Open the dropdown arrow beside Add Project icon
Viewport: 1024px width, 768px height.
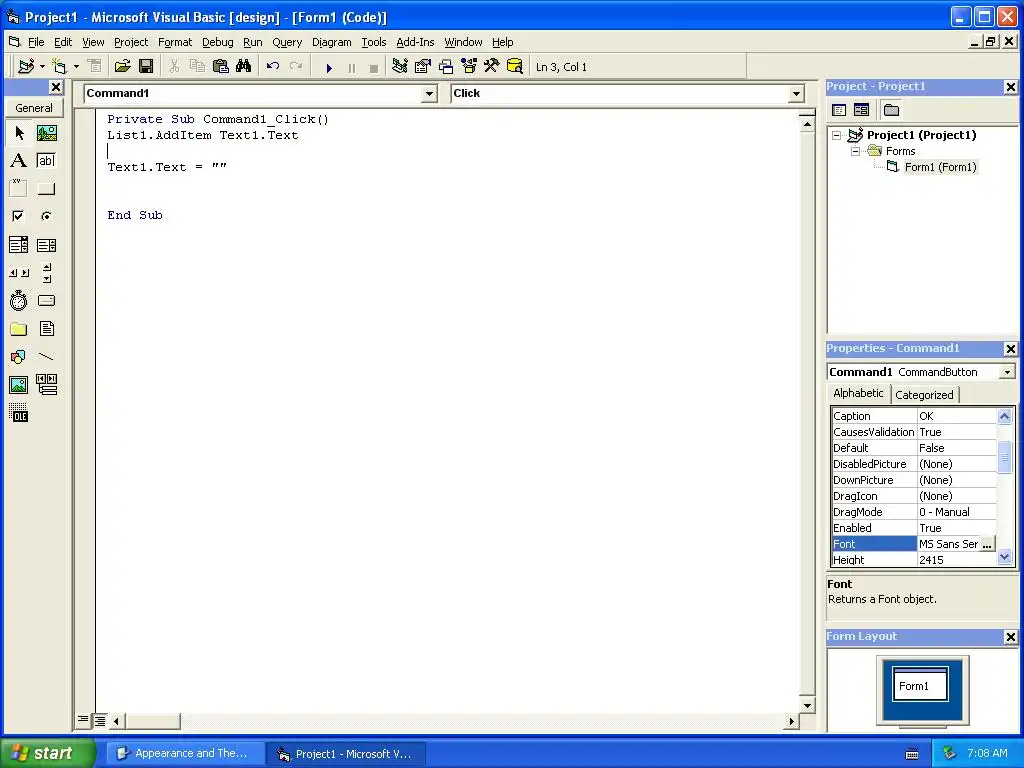pos(42,67)
